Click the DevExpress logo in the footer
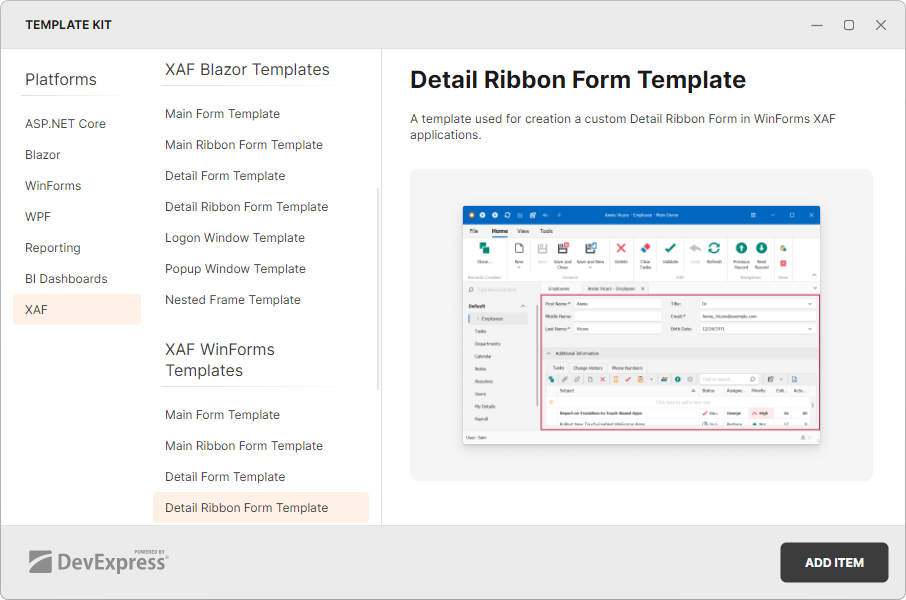Image resolution: width=906 pixels, height=600 pixels. 99,562
